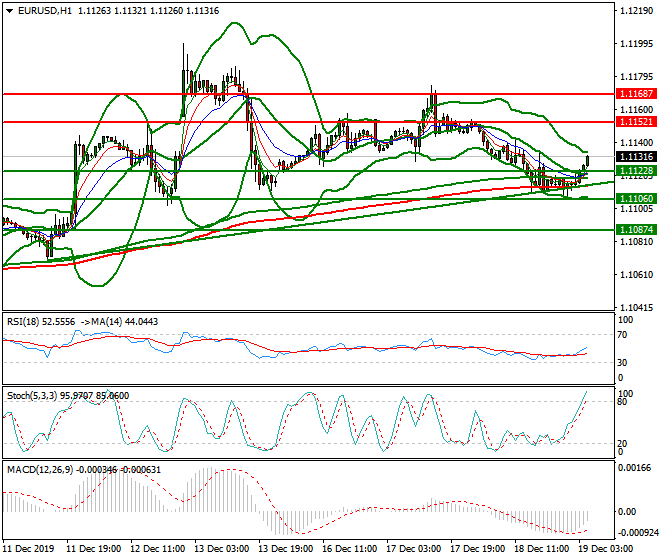Image resolution: width=660 pixels, height=560 pixels.
Task: Select the EURUSD,H1 symbol title
Action: pyautogui.click(x=45, y=11)
